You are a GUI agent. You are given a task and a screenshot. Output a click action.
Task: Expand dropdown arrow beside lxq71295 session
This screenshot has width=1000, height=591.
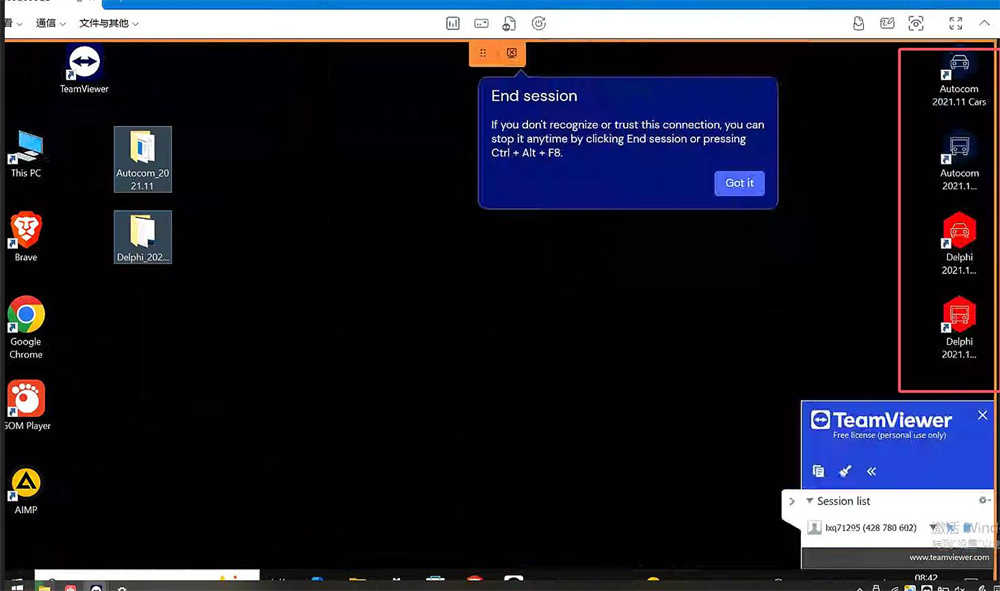933,528
